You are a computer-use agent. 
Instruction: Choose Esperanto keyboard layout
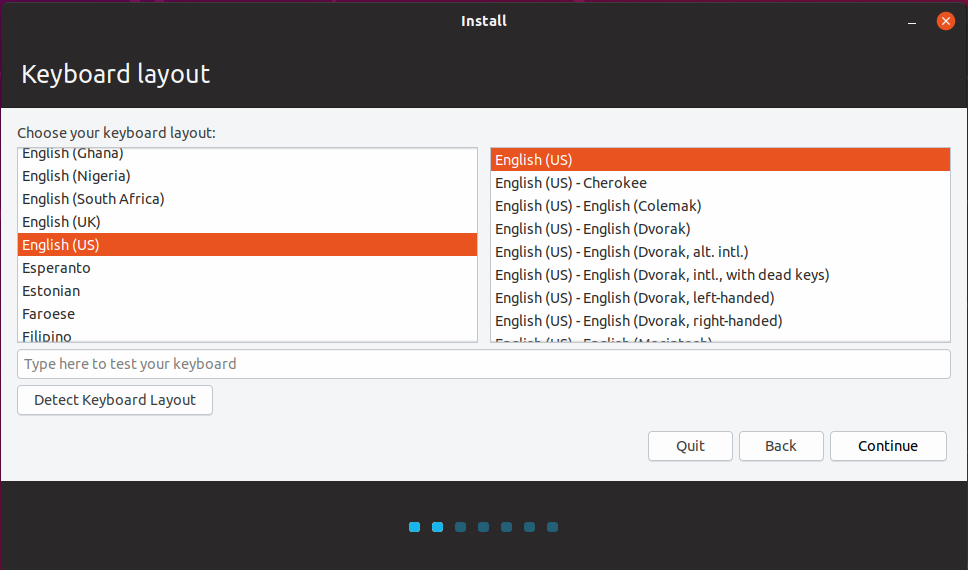point(56,268)
